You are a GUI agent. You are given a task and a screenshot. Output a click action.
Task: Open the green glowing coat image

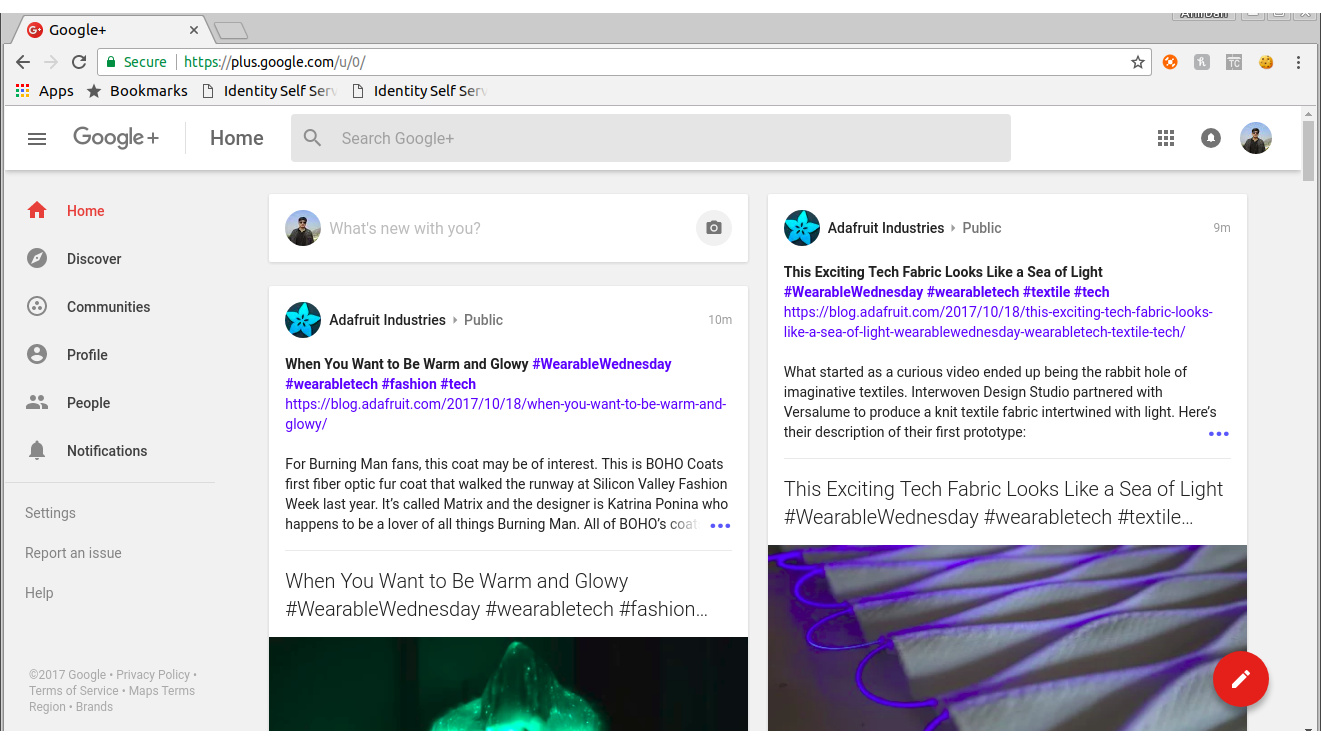coord(508,684)
